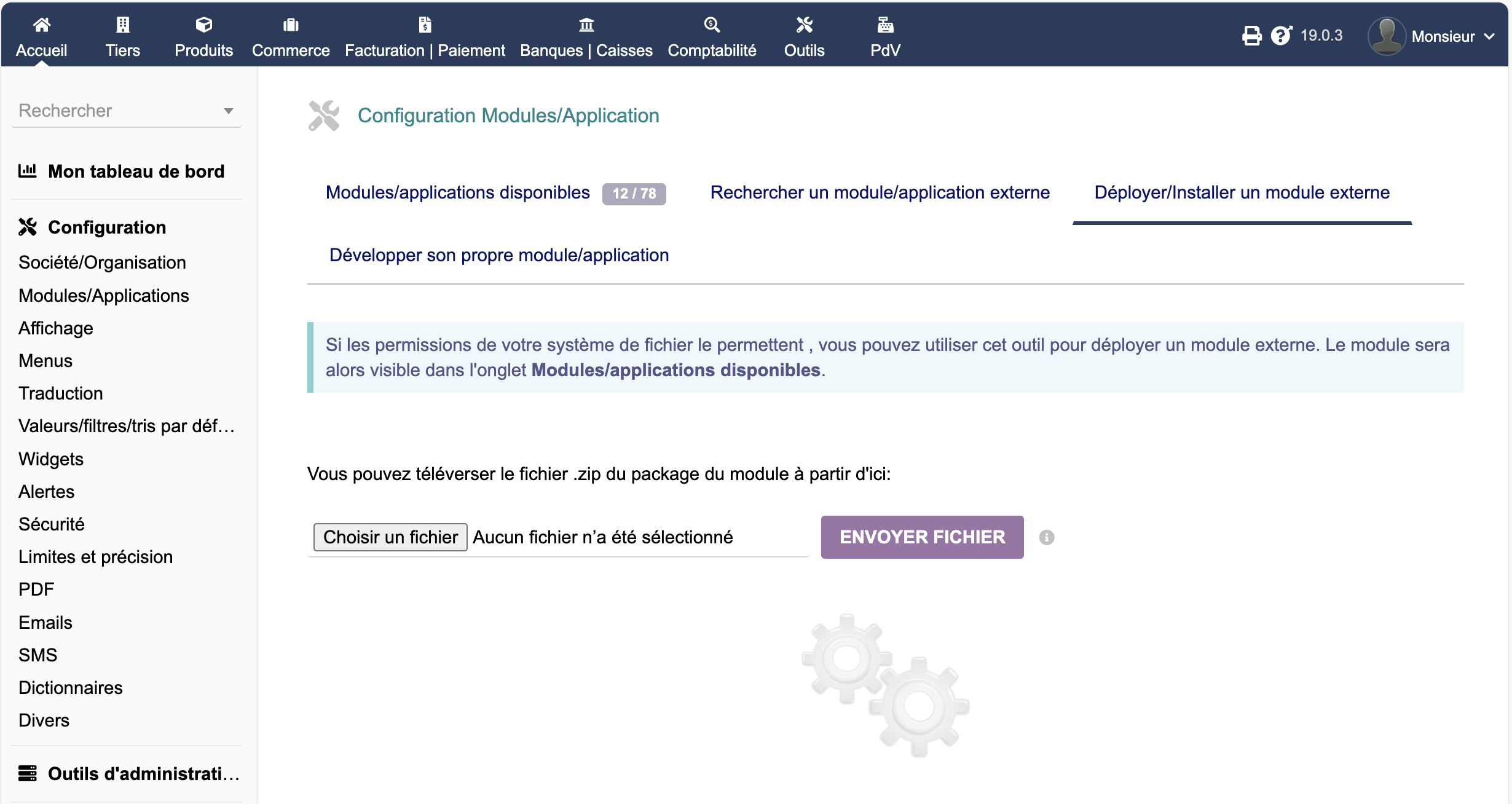Expand the Rechercher dropdown arrow

(229, 111)
